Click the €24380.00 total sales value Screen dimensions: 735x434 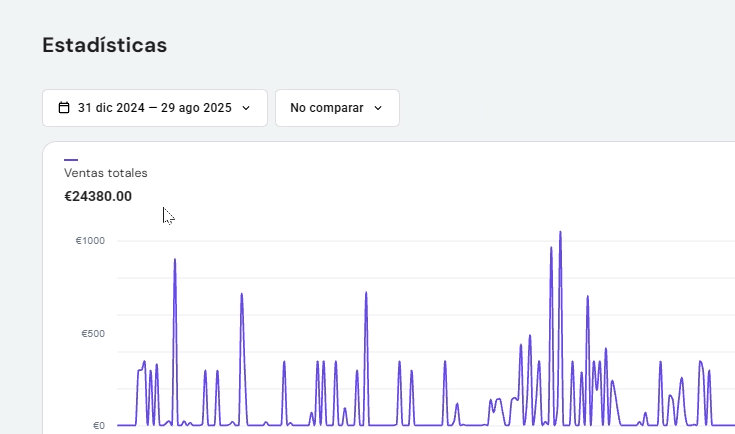(x=98, y=196)
